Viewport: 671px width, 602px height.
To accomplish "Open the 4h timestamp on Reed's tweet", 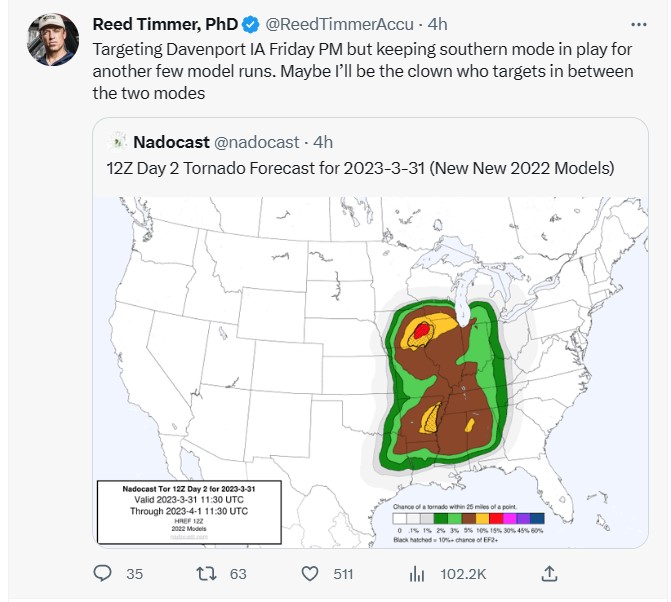I will point(437,23).
